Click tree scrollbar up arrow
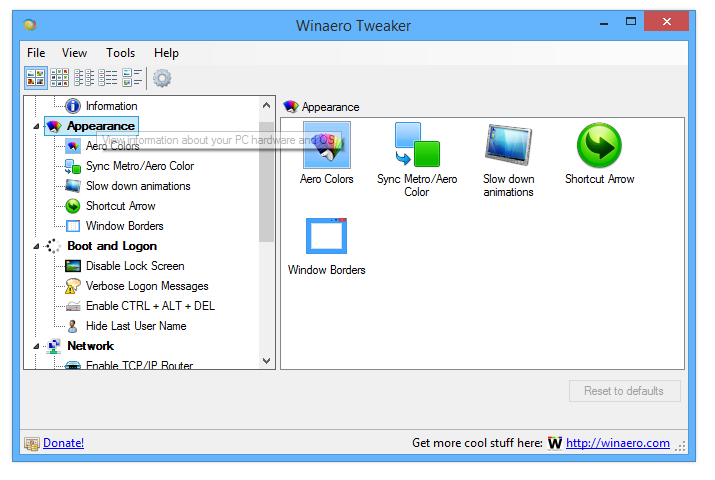This screenshot has width=715, height=480. (x=267, y=105)
